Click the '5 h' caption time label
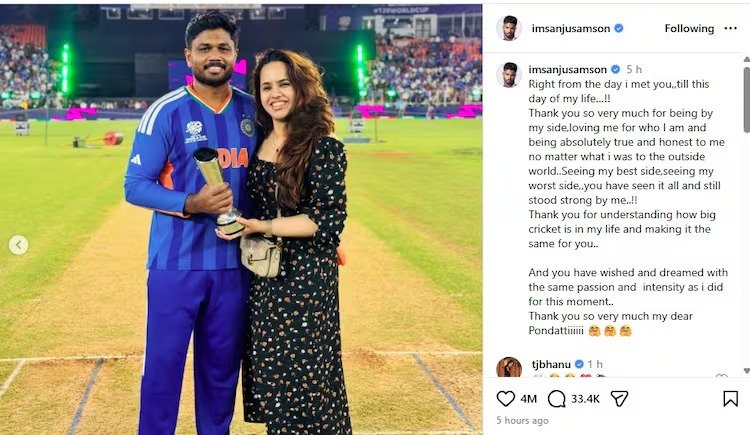 (634, 69)
